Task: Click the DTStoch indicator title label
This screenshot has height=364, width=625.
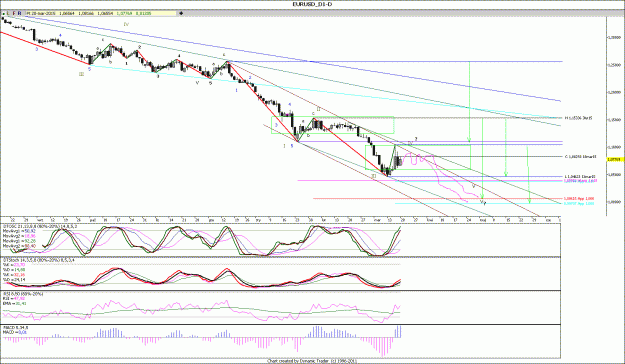Action: pyautogui.click(x=40, y=260)
